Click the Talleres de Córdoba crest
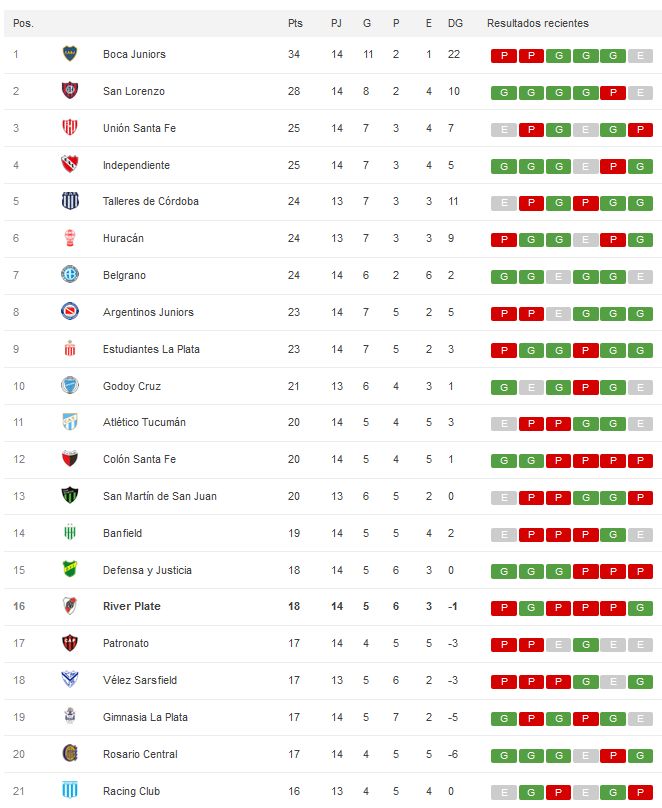The width and height of the screenshot is (662, 808). pos(70,201)
